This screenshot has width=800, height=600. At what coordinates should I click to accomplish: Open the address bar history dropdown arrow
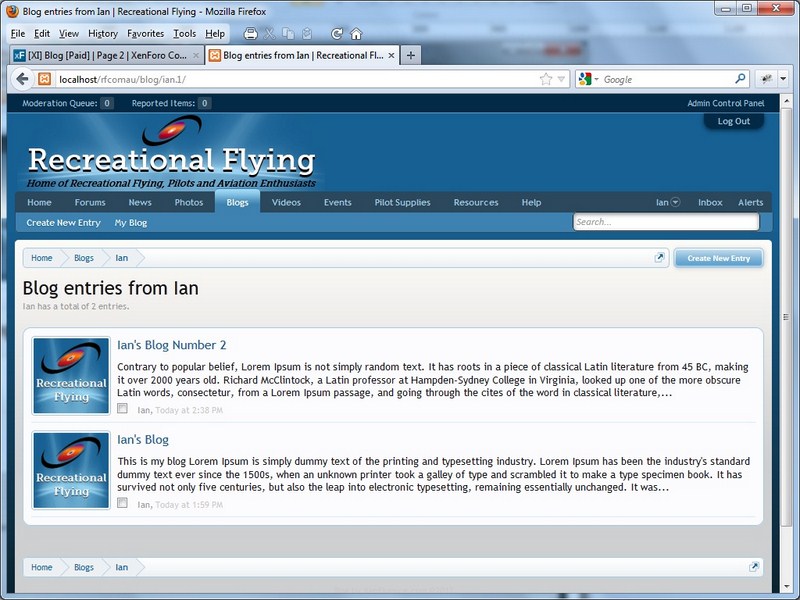pos(561,79)
